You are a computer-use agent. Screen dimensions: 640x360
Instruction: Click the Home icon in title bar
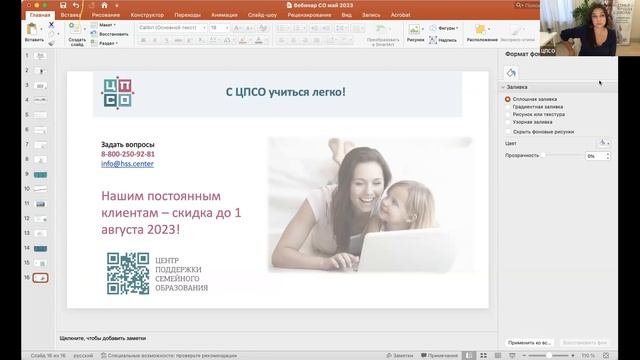click(104, 5)
